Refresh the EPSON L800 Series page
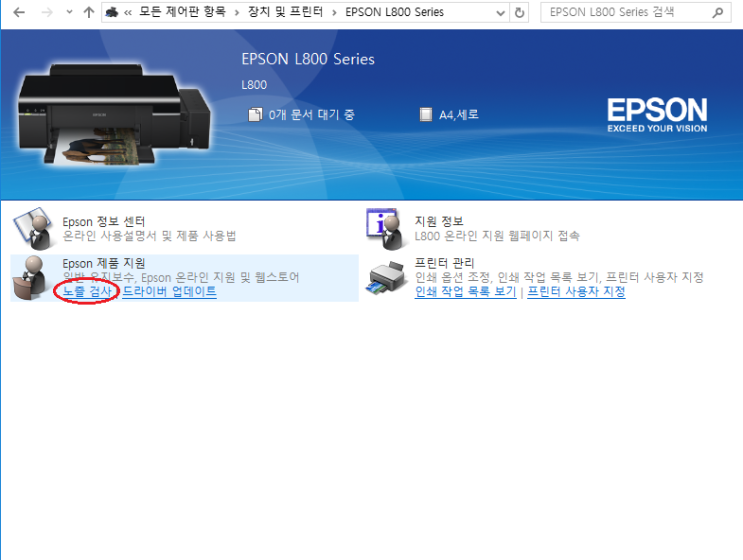Viewport: 743px width, 560px height. coord(519,13)
